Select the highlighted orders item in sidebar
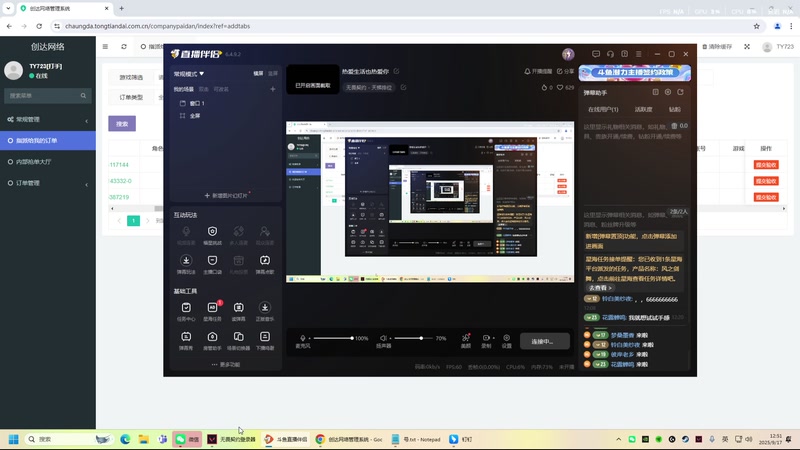Viewport: 800px width, 450px height. [x=47, y=140]
